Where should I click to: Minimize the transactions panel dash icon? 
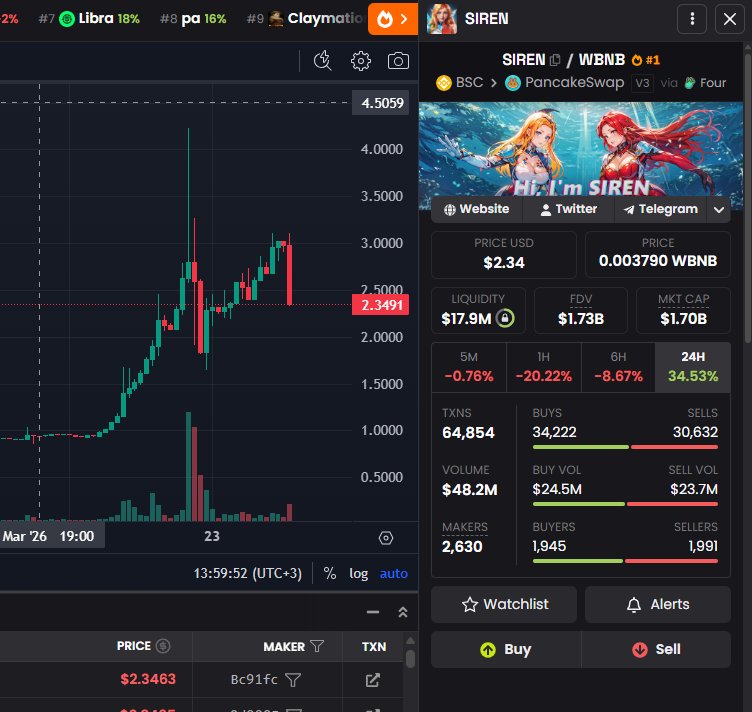pyautogui.click(x=373, y=612)
